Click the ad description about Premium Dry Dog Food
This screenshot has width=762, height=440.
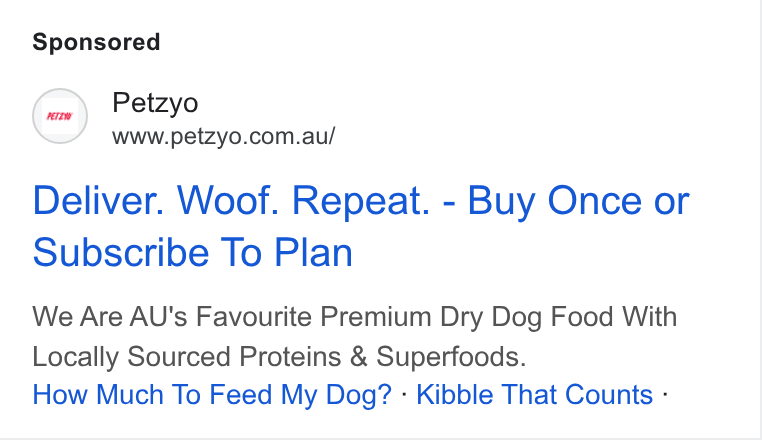[x=355, y=336]
